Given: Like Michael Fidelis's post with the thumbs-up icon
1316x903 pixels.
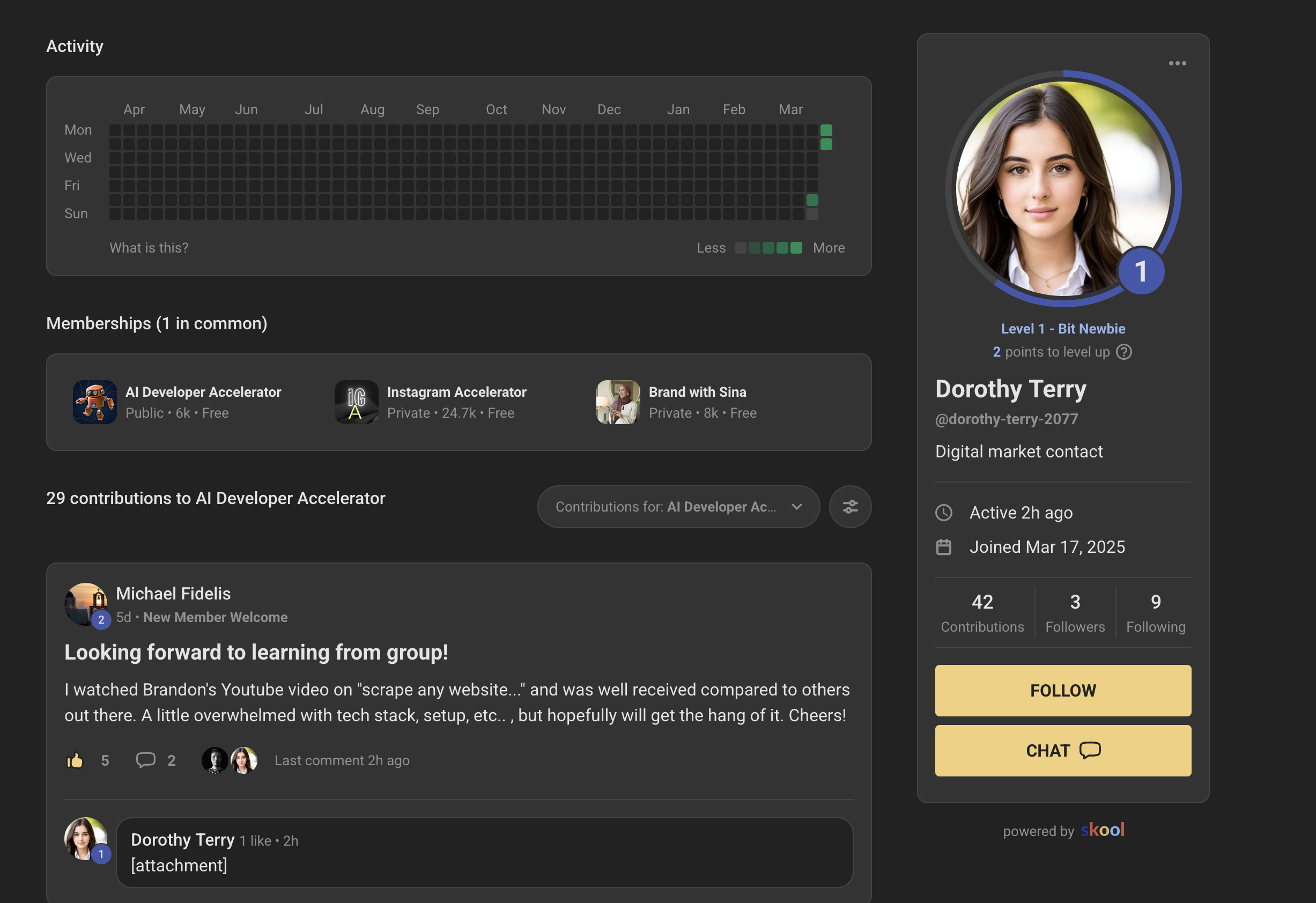Looking at the screenshot, I should (x=75, y=760).
